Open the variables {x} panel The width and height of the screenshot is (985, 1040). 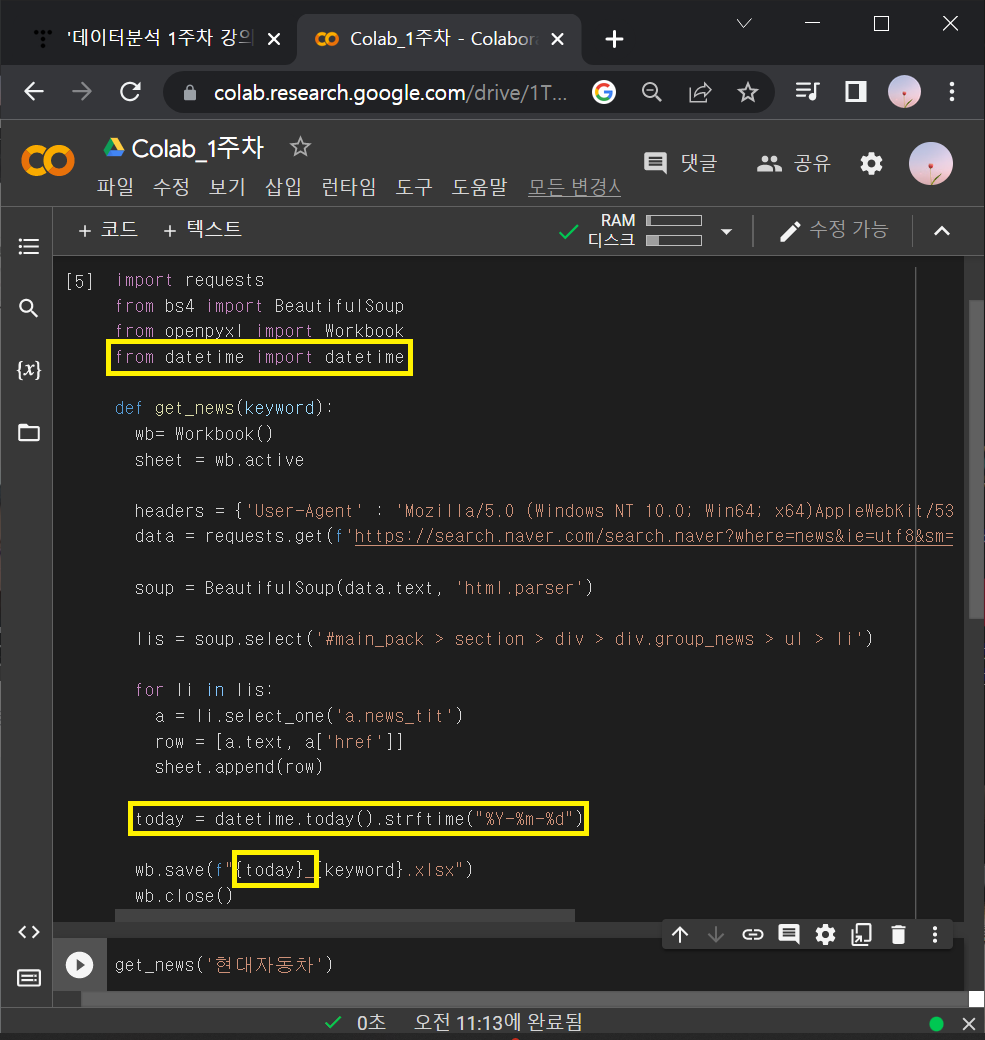(x=29, y=369)
